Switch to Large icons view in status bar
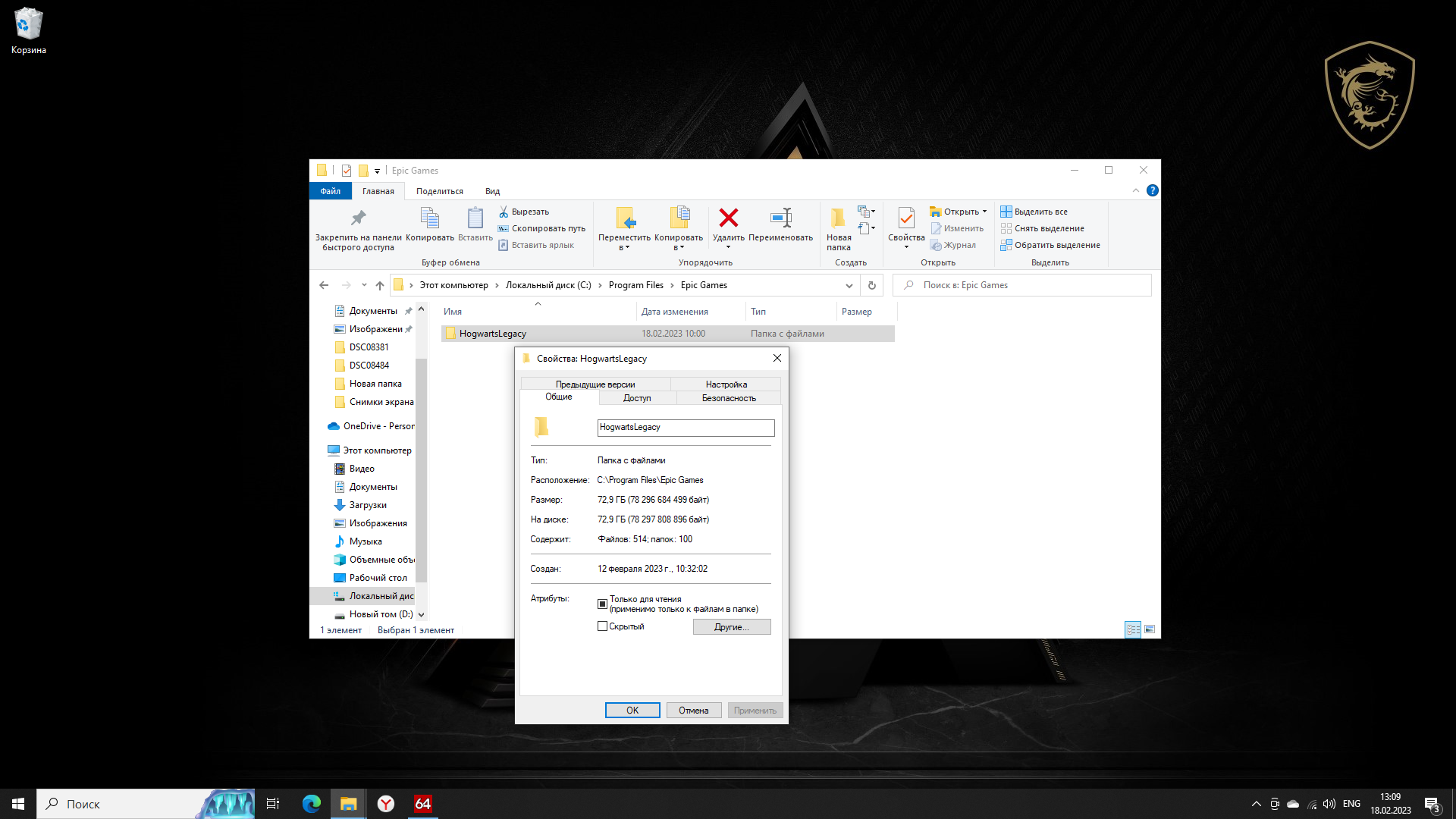The width and height of the screenshot is (1456, 819). tap(1150, 629)
